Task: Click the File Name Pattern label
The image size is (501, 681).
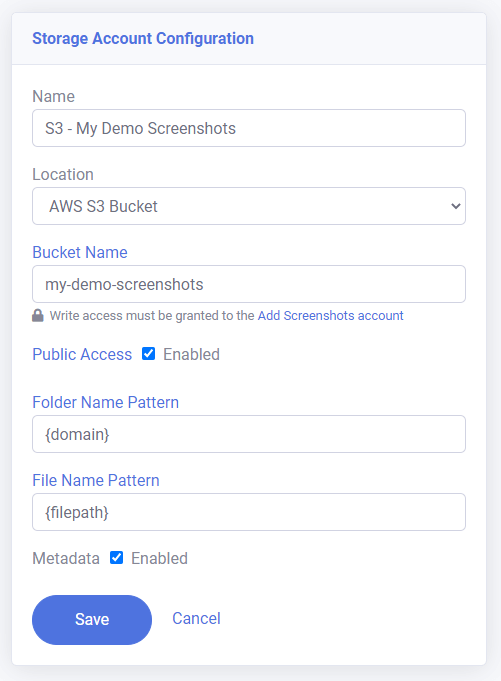Action: click(96, 480)
